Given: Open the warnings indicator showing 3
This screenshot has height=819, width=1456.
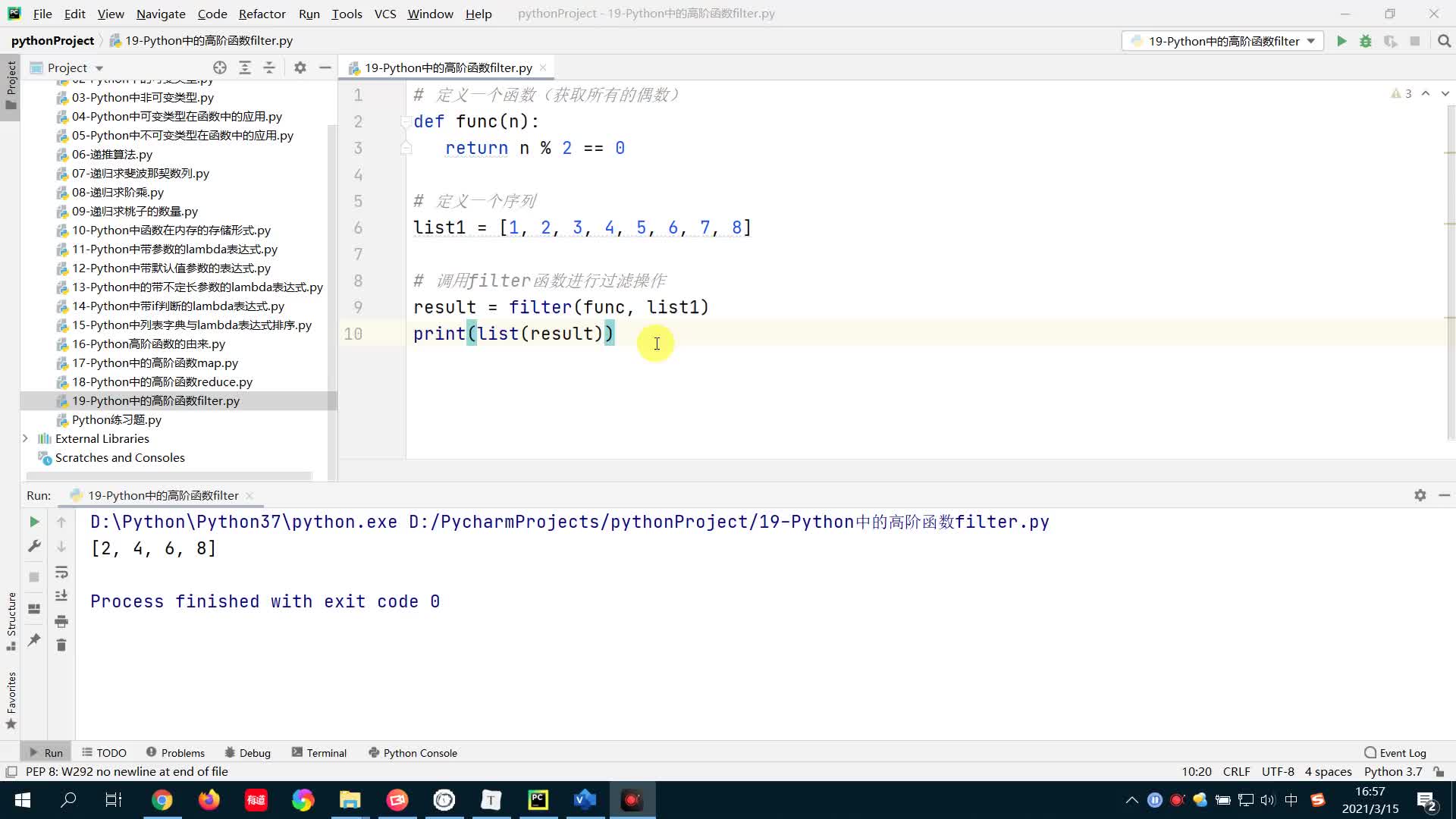Looking at the screenshot, I should tap(1401, 93).
